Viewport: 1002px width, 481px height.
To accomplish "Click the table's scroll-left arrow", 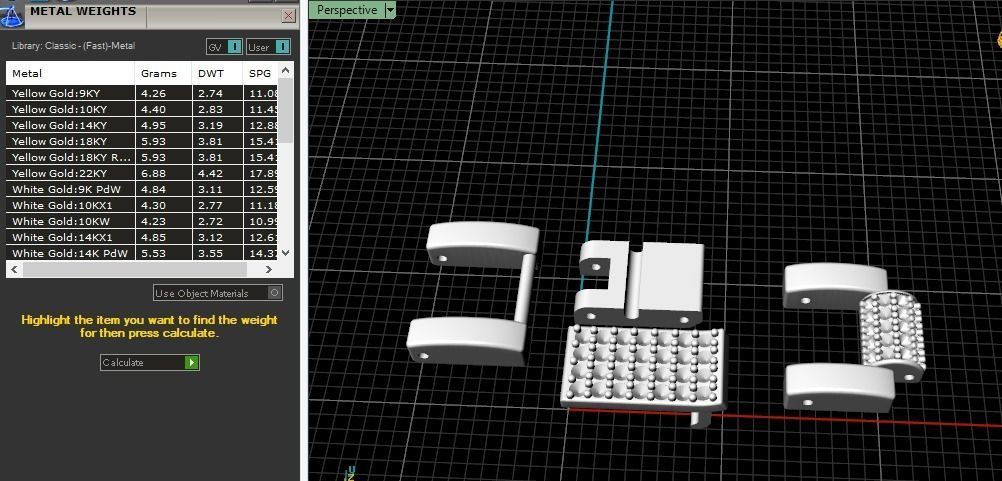I will [14, 270].
